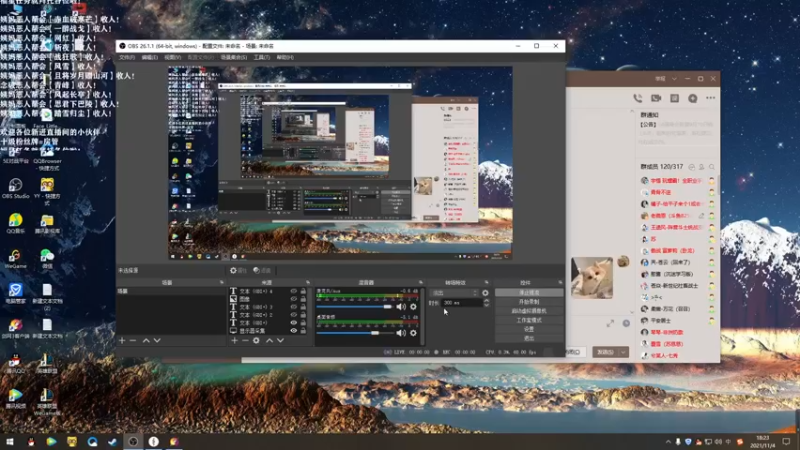Open QQ title bar dropdown chevron
Image resolution: width=800 pixels, height=450 pixels.
pyautogui.click(x=674, y=79)
